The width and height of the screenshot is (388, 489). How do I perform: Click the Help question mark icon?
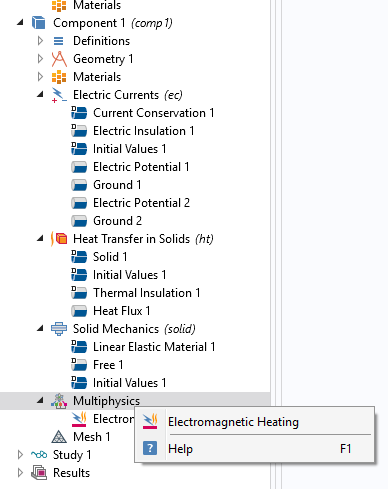(x=150, y=448)
